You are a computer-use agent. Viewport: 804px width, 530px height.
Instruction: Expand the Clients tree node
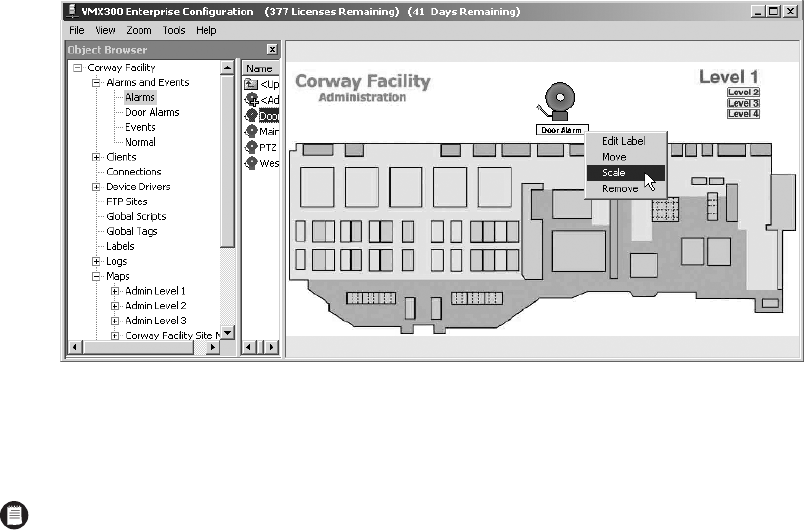(x=96, y=157)
